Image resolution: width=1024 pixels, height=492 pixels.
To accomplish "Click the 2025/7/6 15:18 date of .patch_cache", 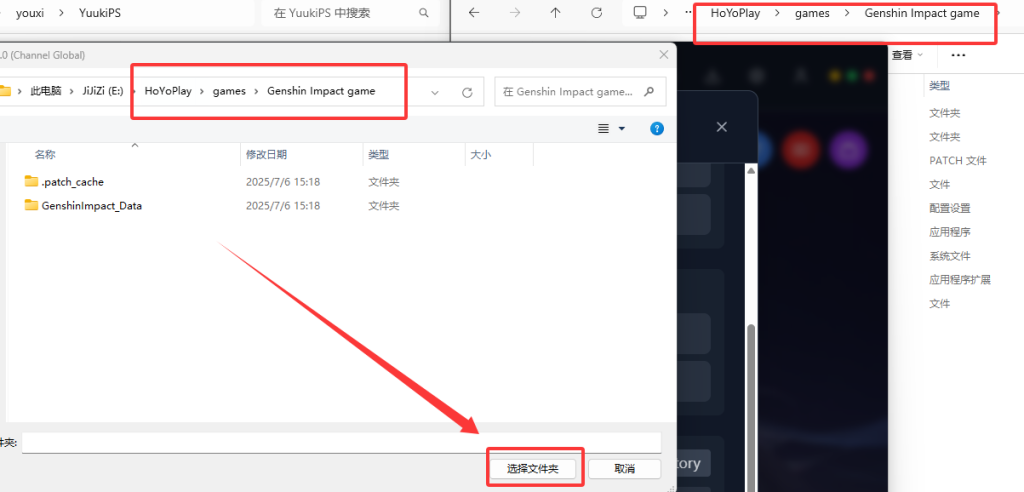I will click(283, 182).
